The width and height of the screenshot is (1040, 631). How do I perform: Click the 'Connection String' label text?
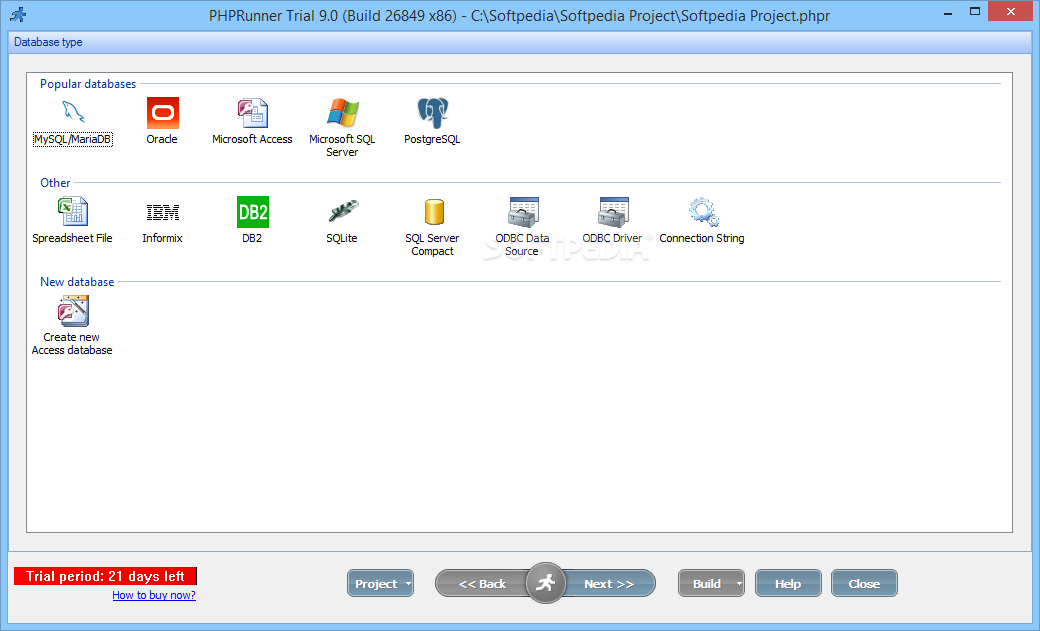click(702, 238)
